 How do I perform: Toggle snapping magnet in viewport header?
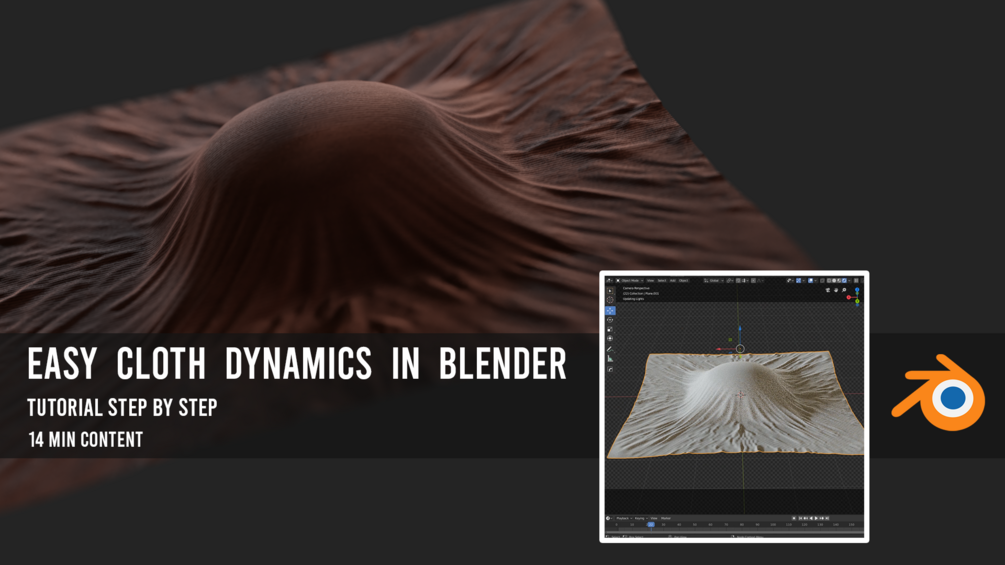pos(738,281)
